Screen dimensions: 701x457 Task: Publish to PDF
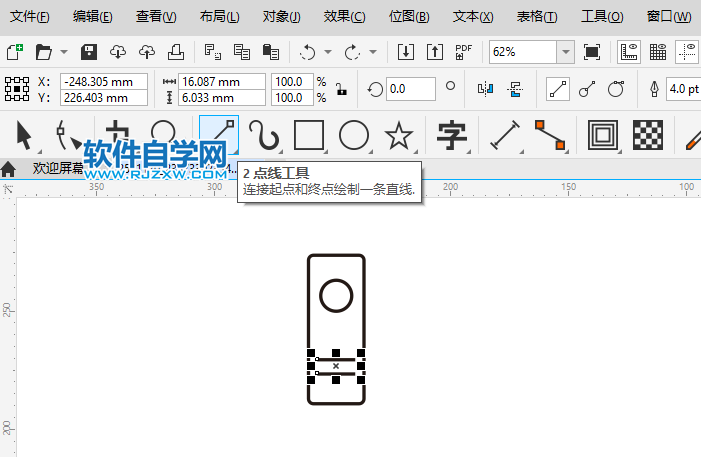[x=464, y=52]
